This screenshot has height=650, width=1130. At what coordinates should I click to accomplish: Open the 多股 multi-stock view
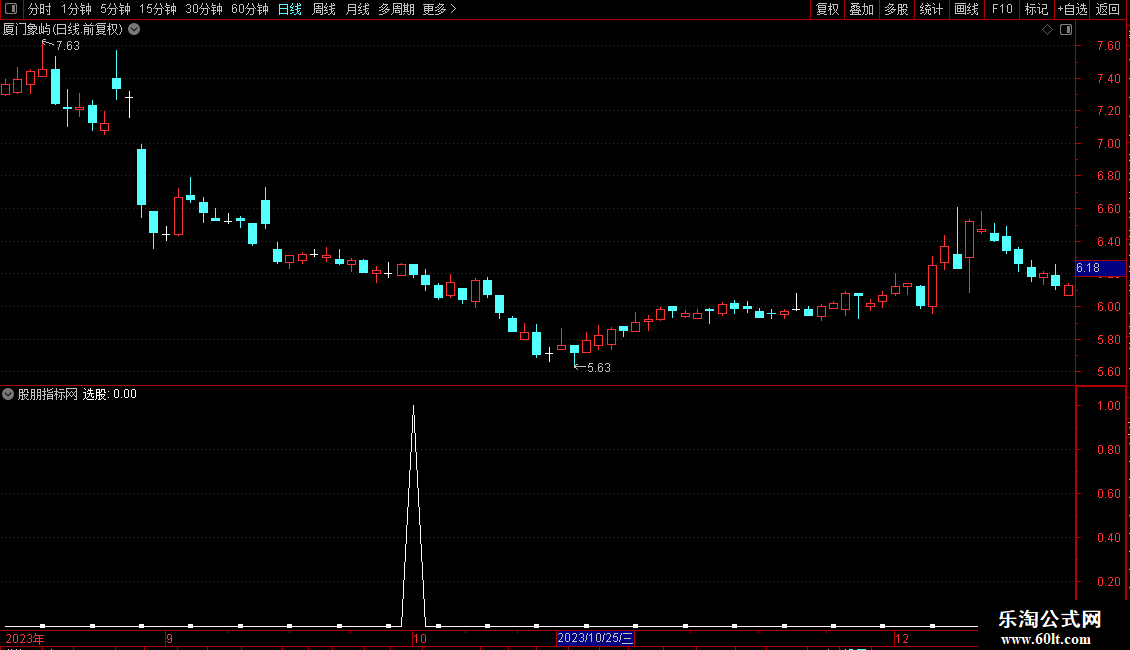(x=896, y=9)
